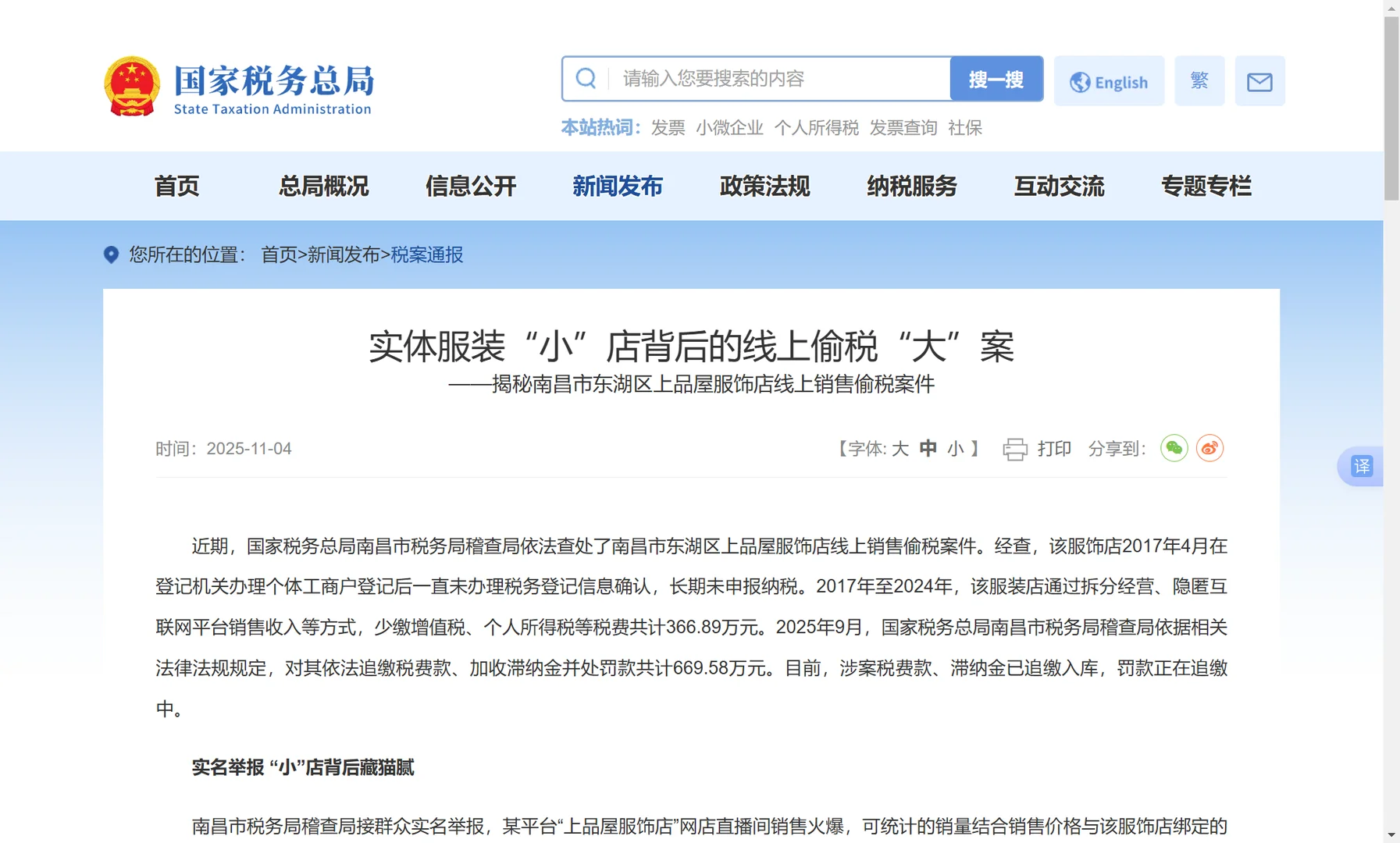
Task: Click the search magnifier icon
Action: pyautogui.click(x=586, y=79)
